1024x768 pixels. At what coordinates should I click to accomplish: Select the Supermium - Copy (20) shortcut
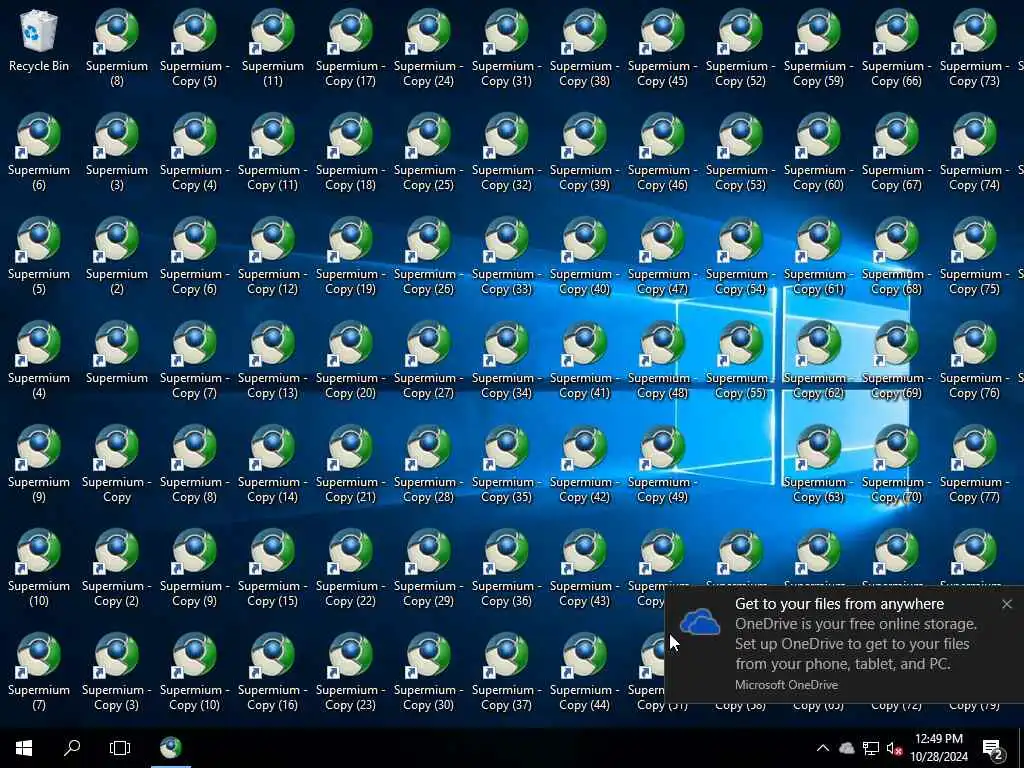(x=350, y=360)
